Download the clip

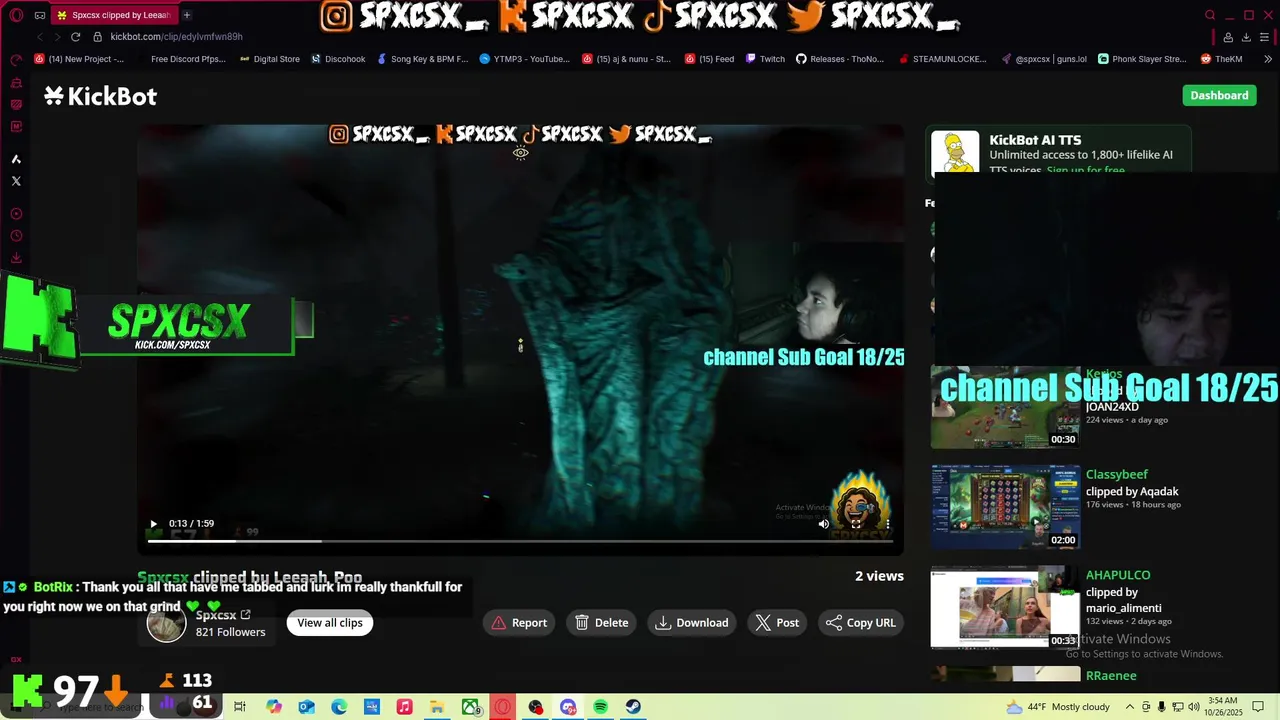[x=692, y=623]
